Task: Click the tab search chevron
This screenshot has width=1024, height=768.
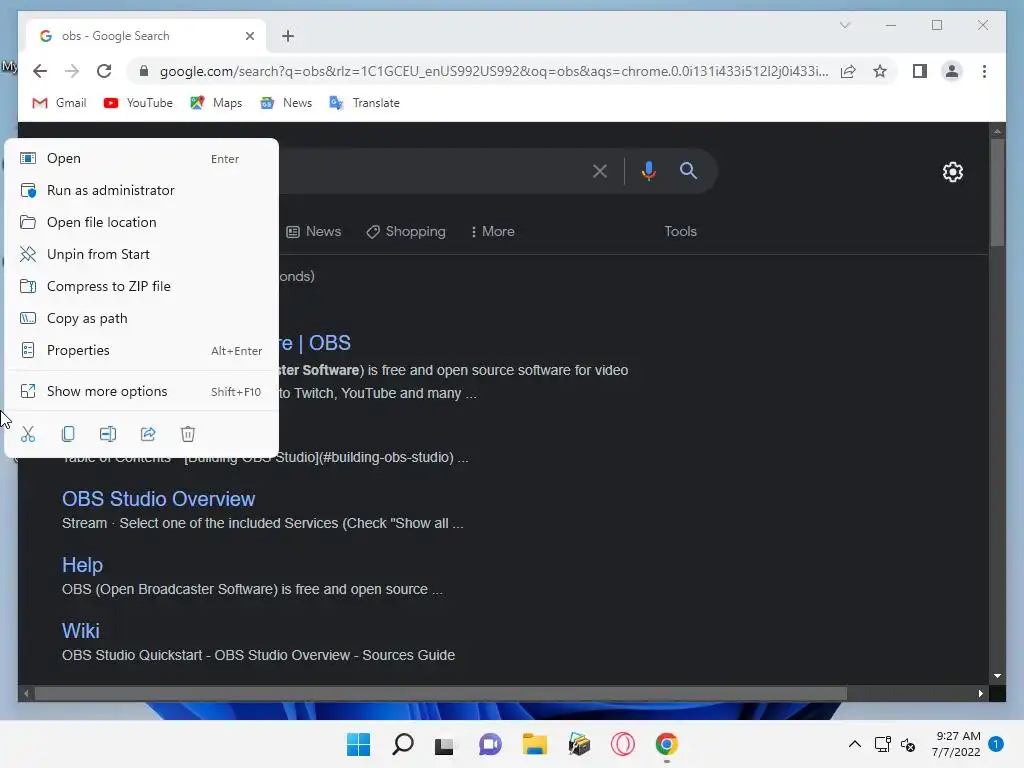Action: pos(845,25)
